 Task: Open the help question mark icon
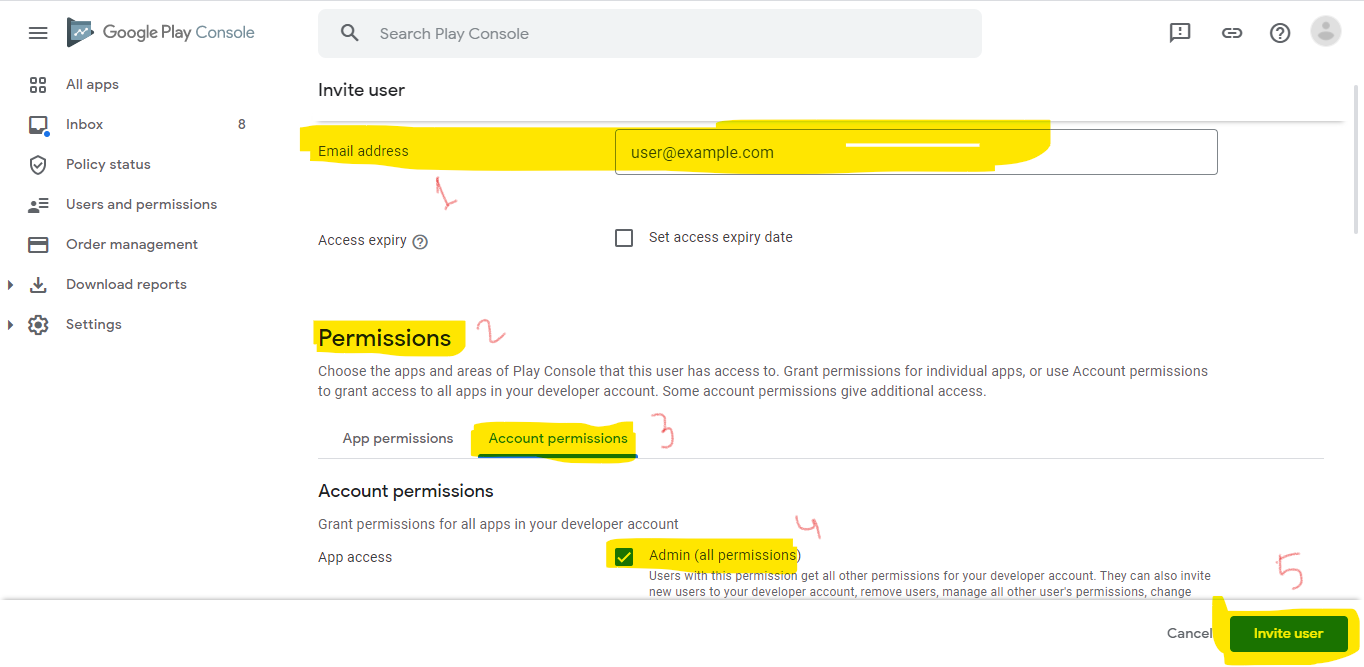point(1280,33)
